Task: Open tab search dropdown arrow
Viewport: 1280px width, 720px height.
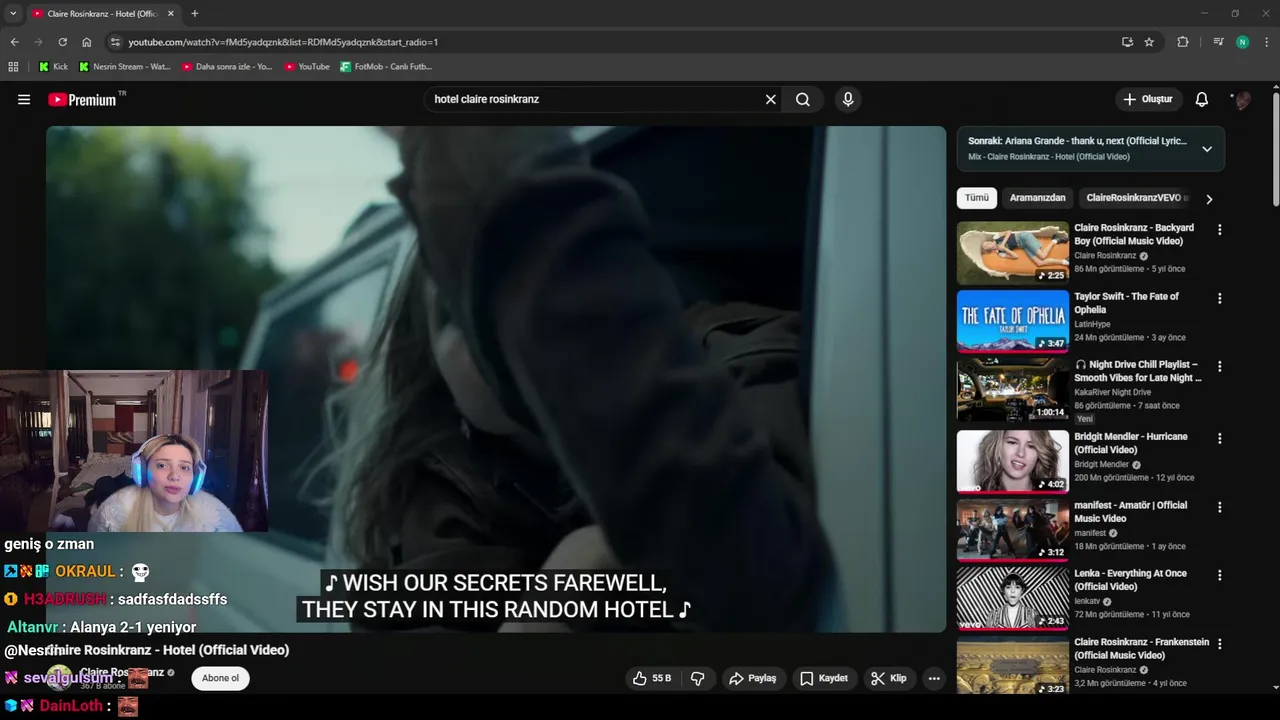Action: tap(13, 14)
